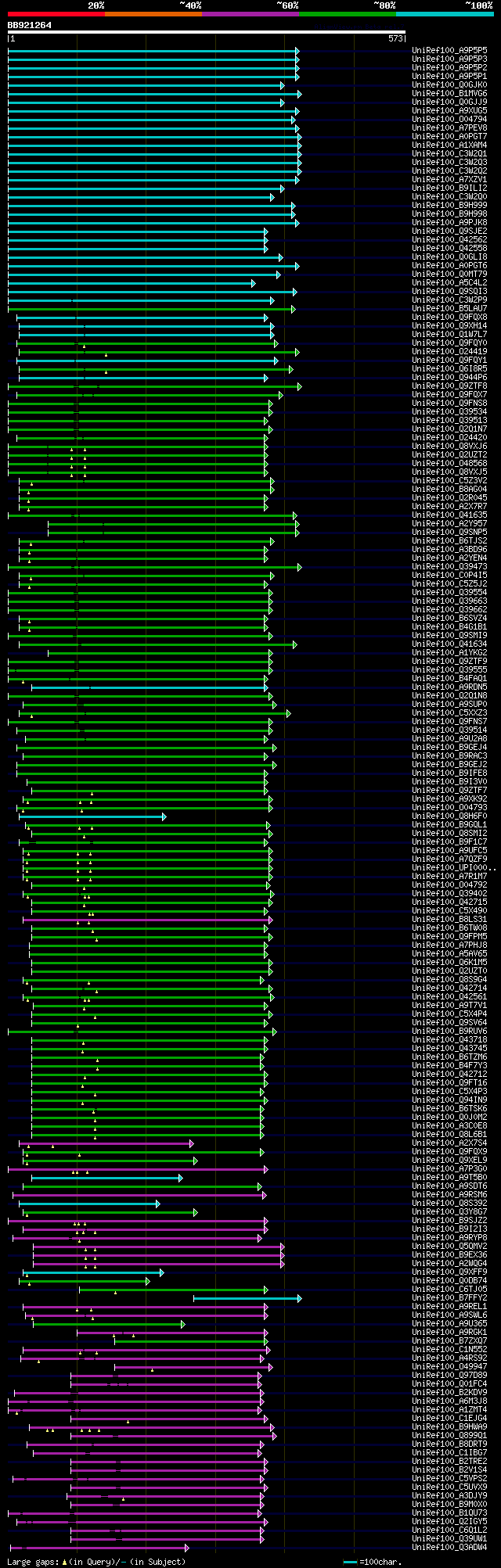Select the query name BB921264
This screenshot has width=501, height=1568.
(30, 25)
